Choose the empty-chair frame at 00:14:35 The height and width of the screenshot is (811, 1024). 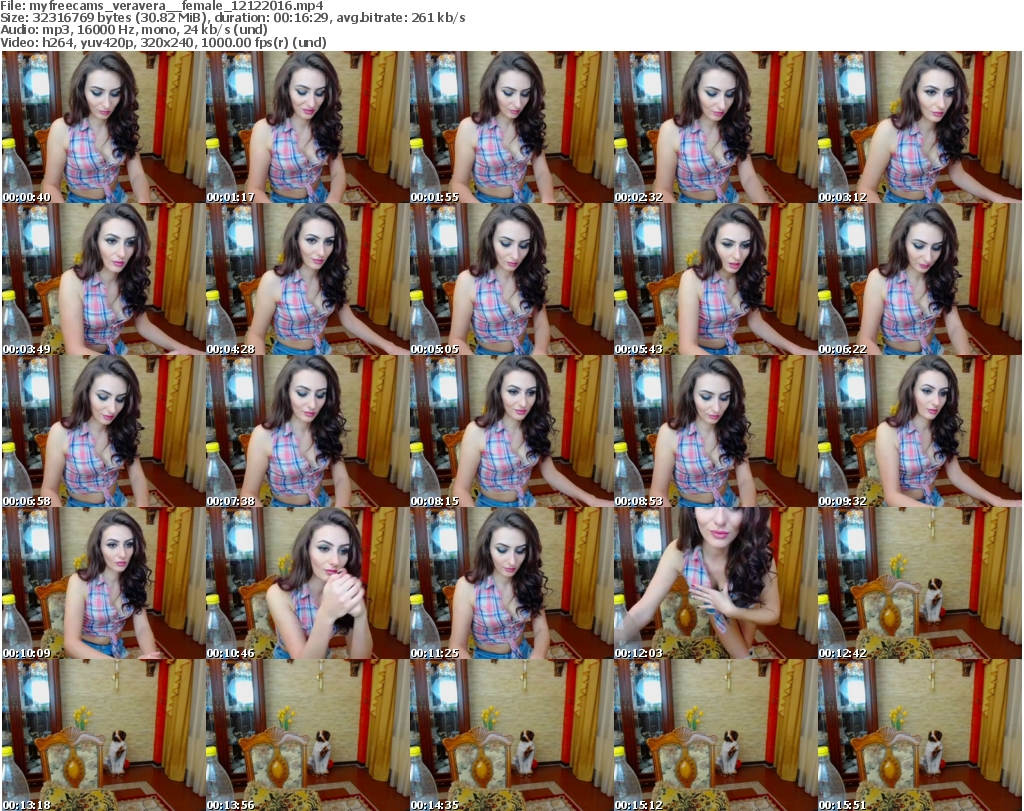pos(511,735)
